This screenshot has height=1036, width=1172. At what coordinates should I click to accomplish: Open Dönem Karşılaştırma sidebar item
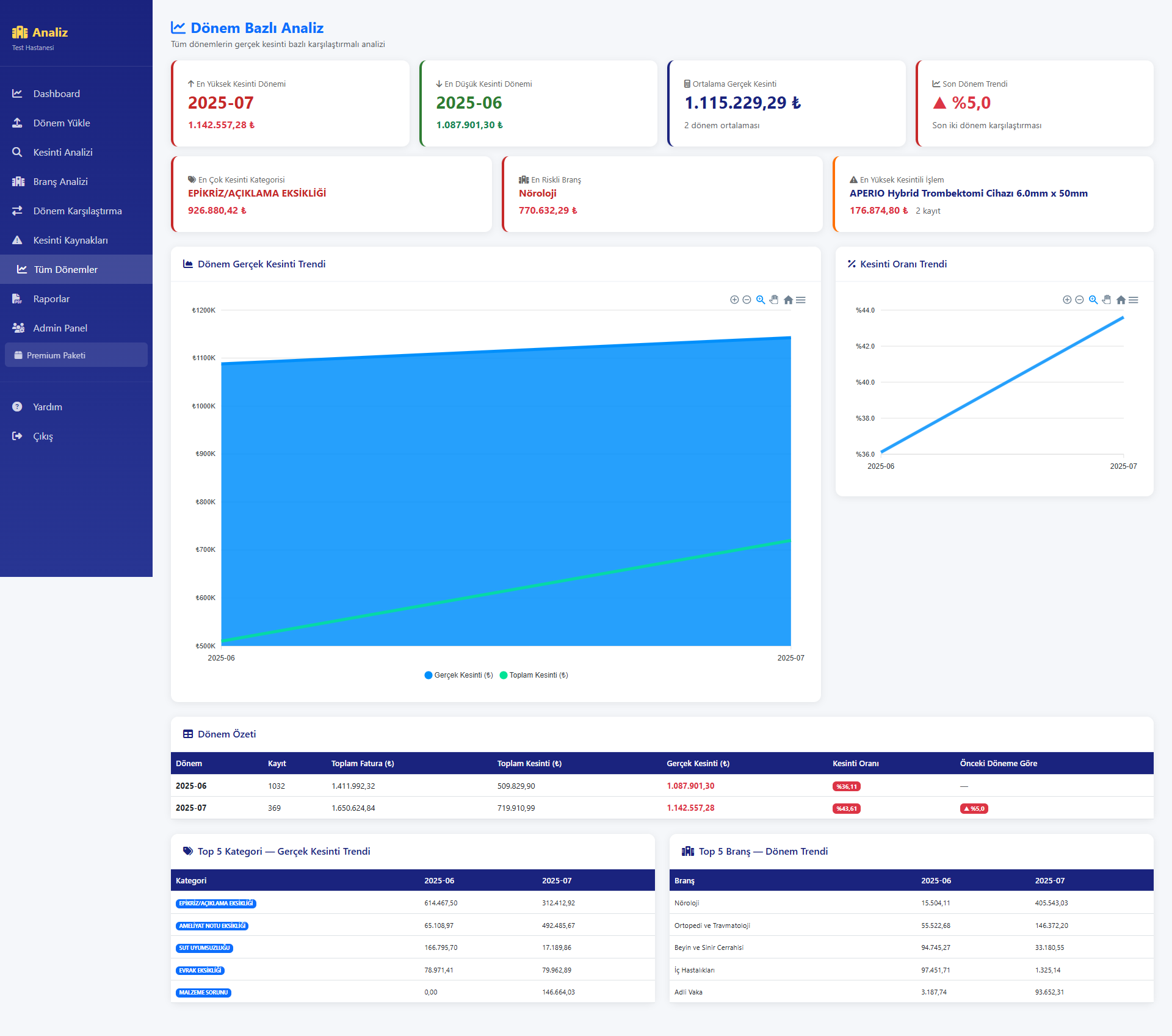pos(77,211)
